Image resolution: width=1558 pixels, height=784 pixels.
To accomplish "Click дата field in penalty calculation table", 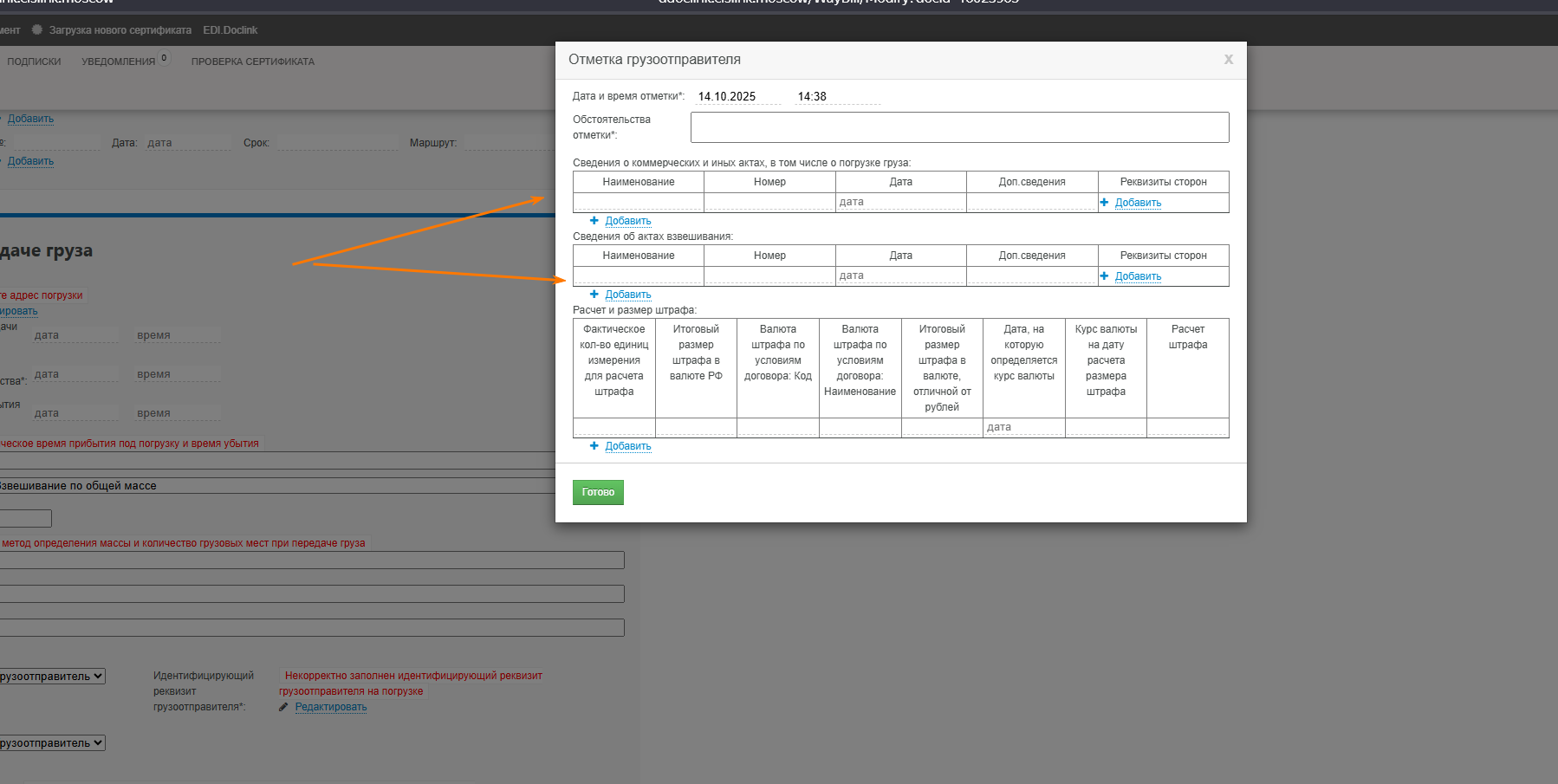I will [1022, 427].
